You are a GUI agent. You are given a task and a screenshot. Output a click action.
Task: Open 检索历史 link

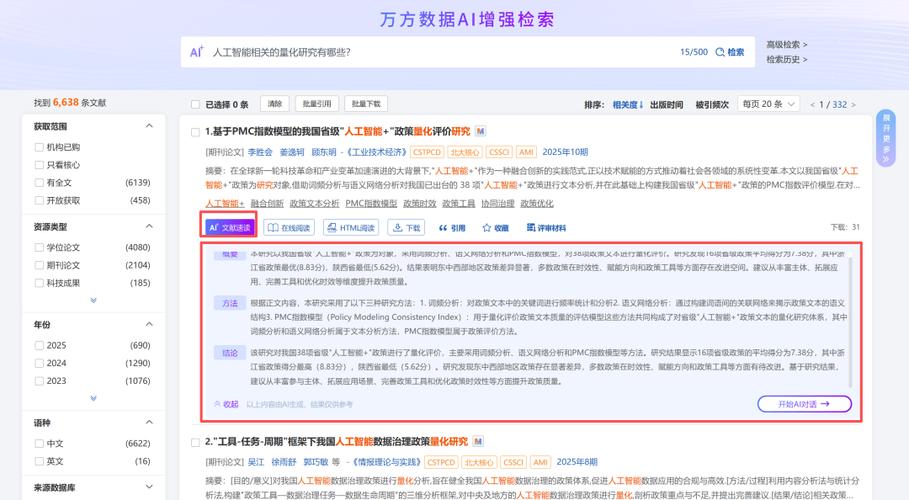[786, 59]
